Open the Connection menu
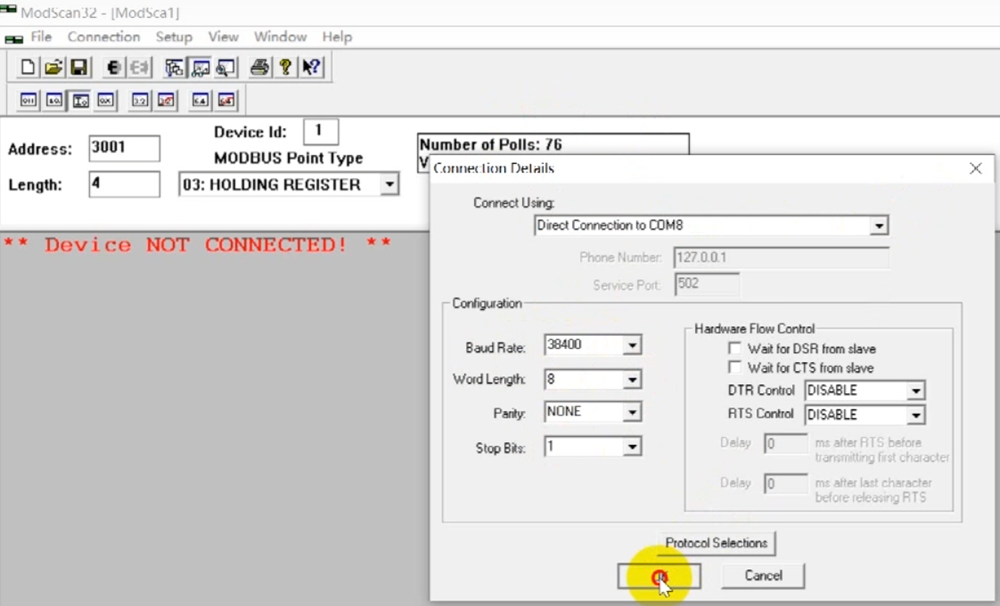The image size is (1000, 606). point(104,37)
